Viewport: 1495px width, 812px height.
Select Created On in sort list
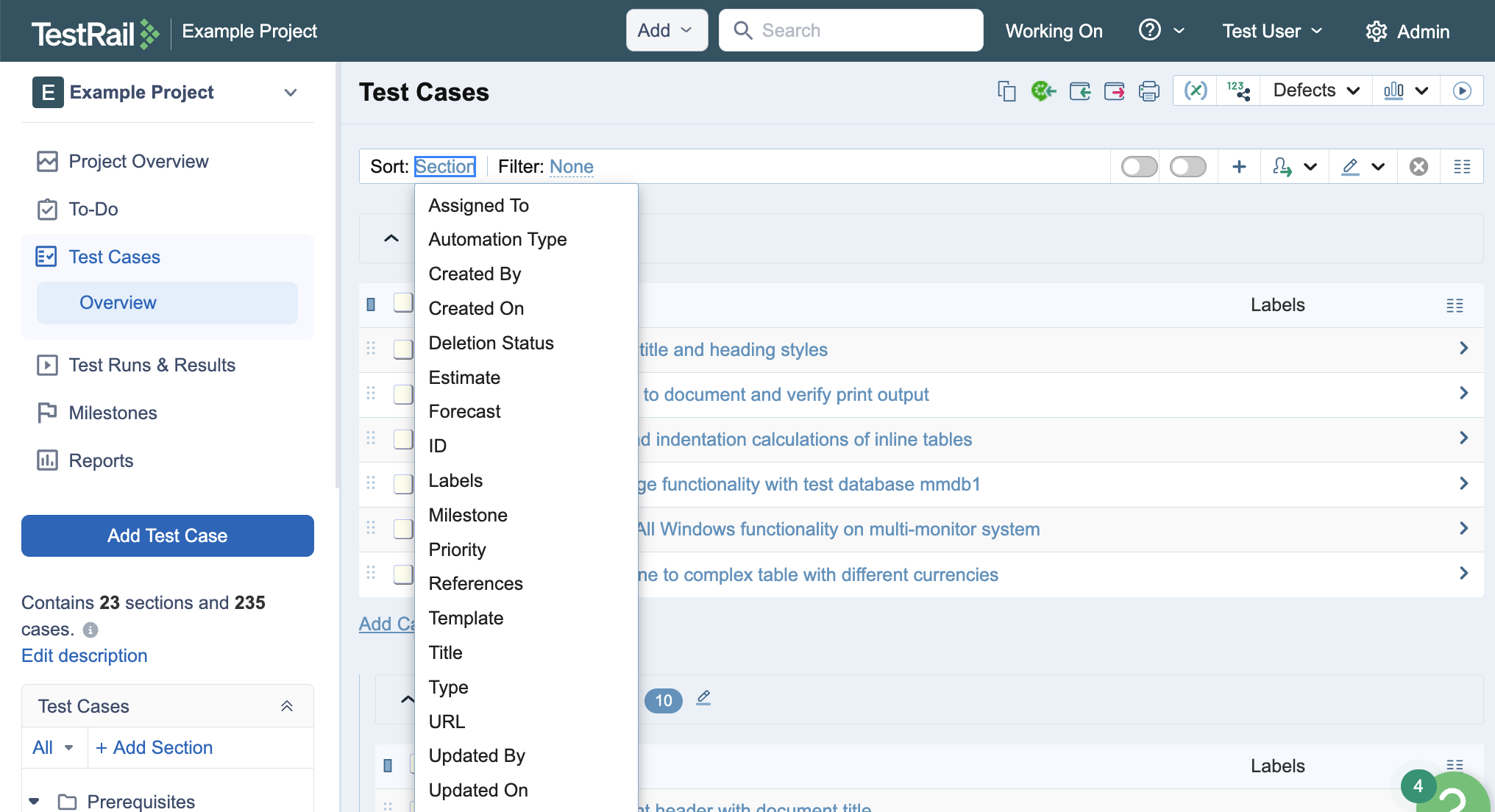[x=476, y=308]
